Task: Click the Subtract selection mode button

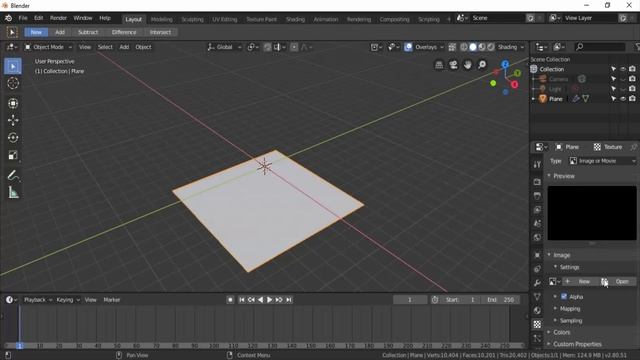Action: 88,32
